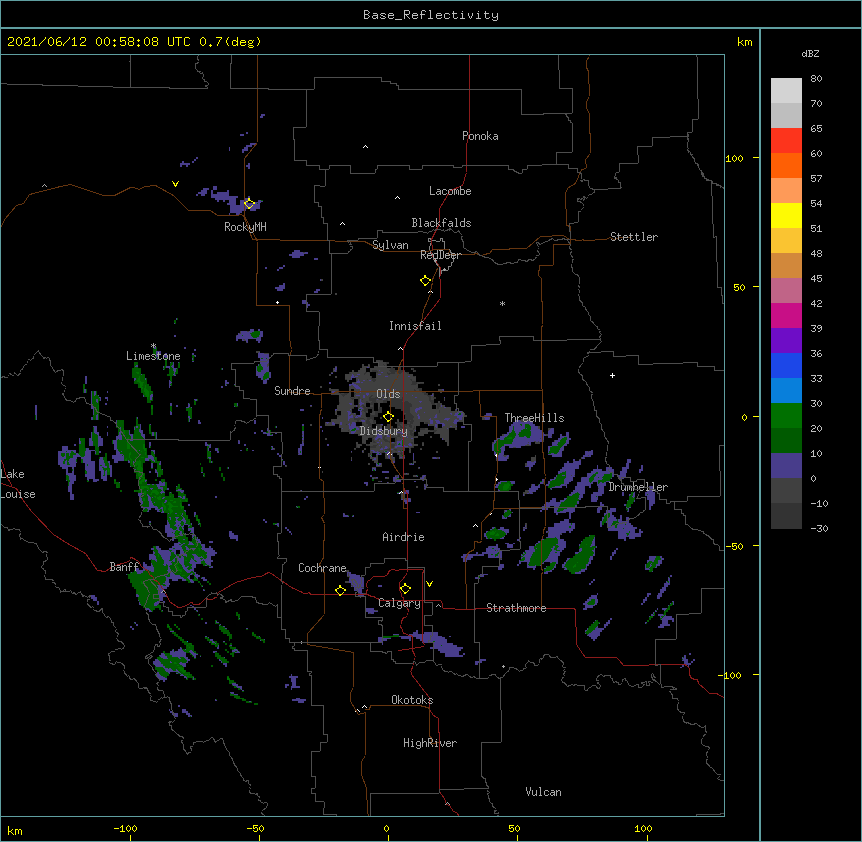Click the dBZ legend heading
The image size is (862, 842).
810,53
